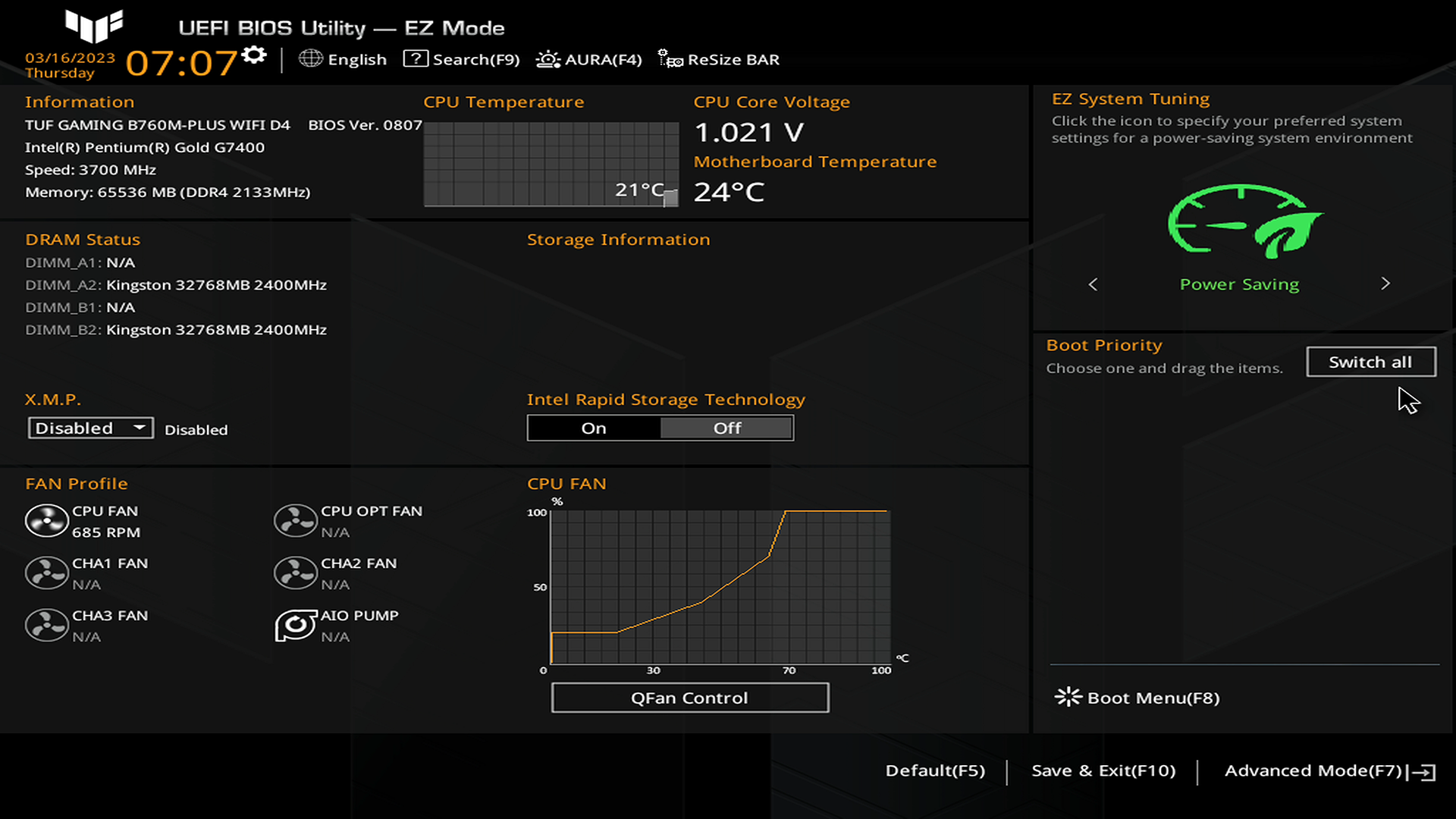Click the AIO PUMP icon
The height and width of the screenshot is (819, 1456).
click(295, 626)
